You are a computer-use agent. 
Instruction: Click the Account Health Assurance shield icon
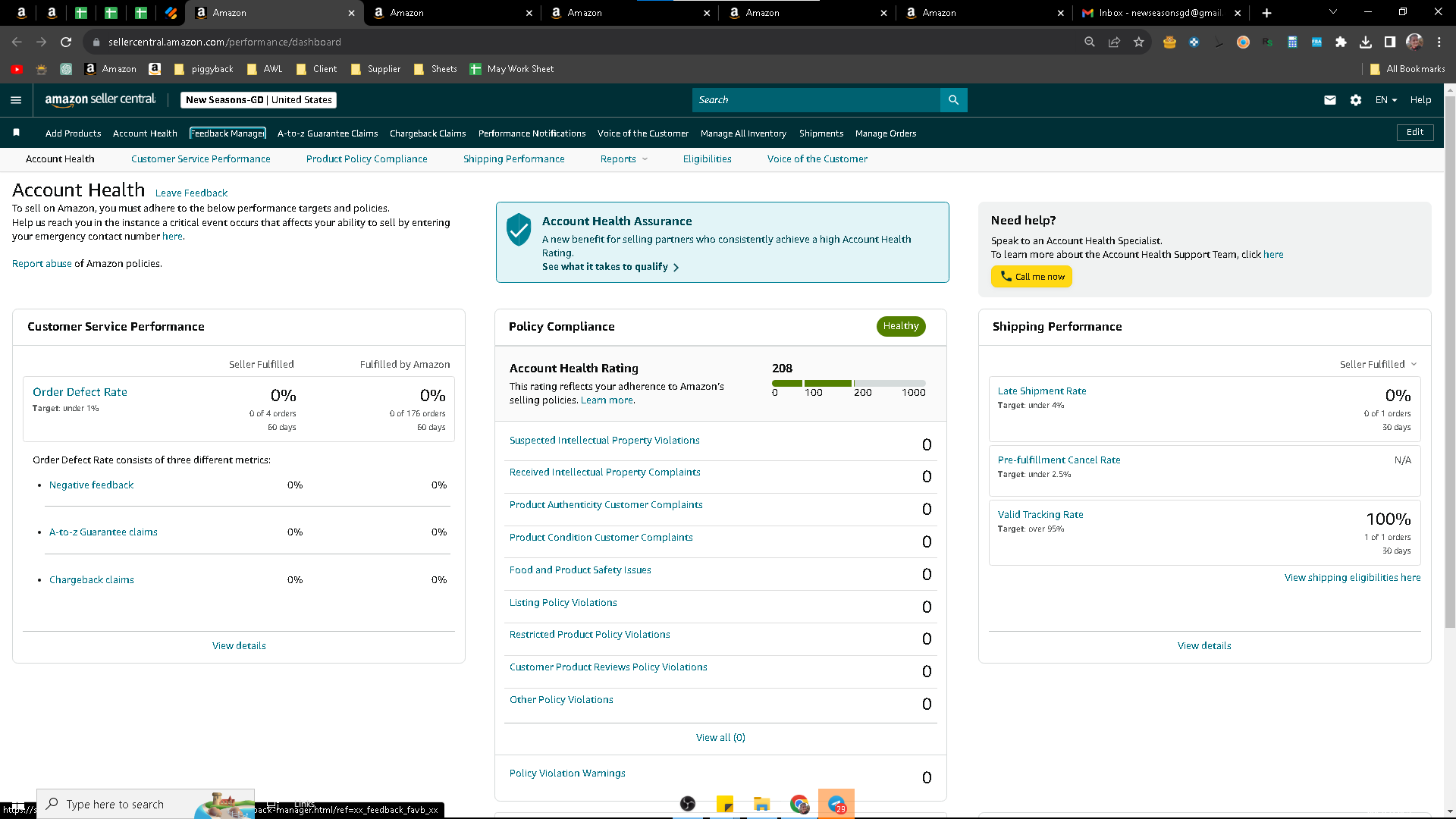click(x=519, y=229)
